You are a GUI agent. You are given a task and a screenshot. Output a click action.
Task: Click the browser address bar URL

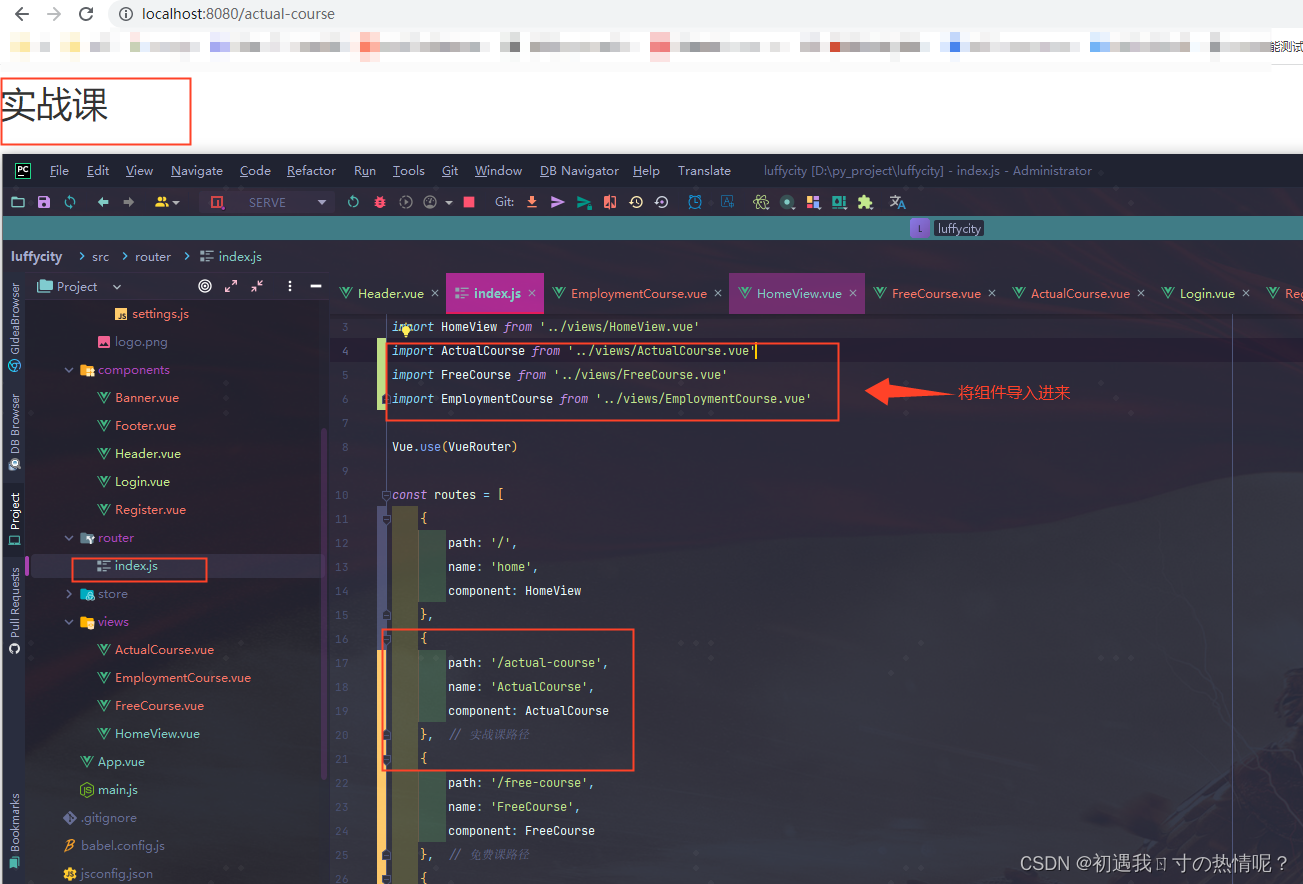point(239,14)
